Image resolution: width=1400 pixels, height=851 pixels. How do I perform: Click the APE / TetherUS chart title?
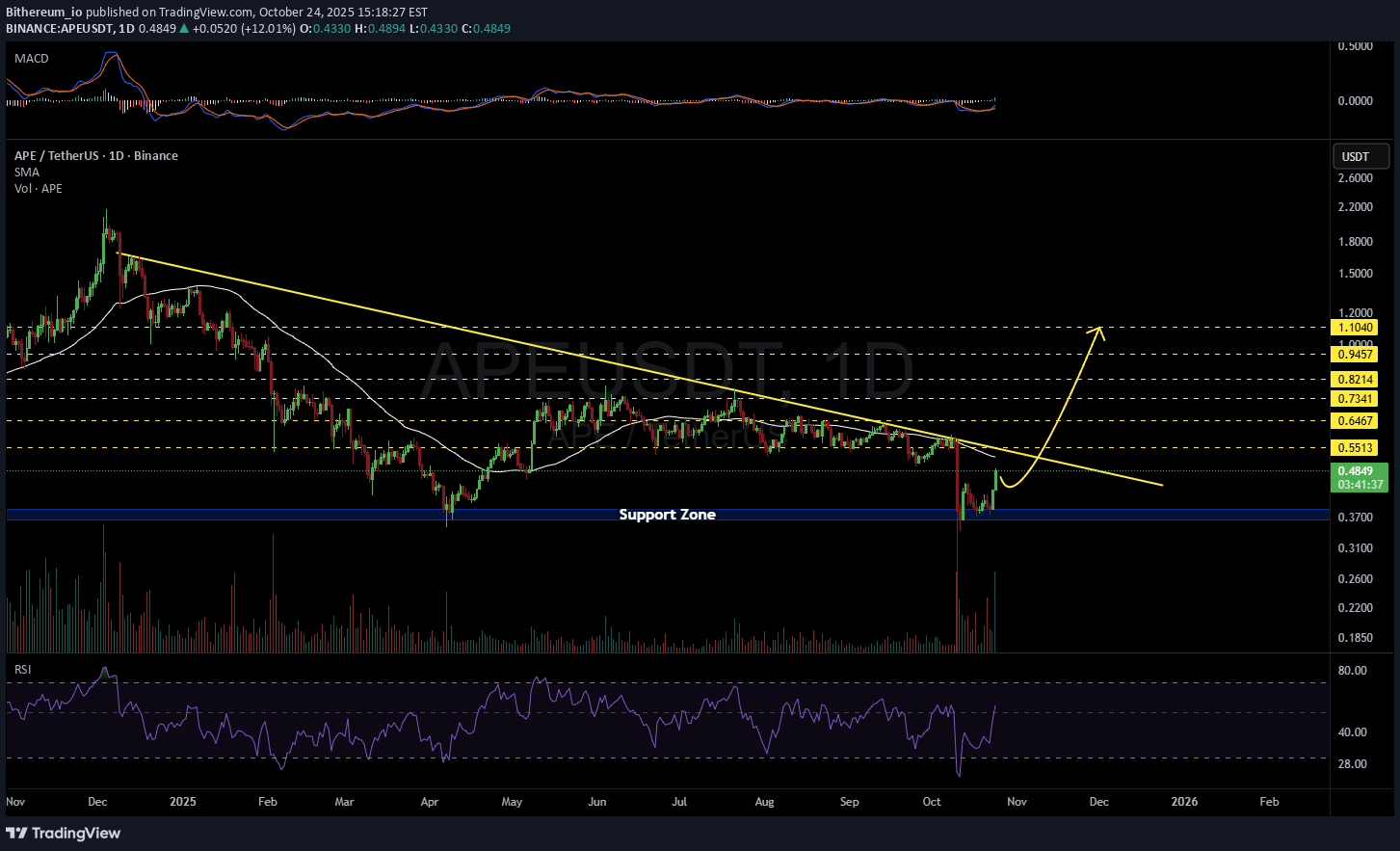[x=95, y=156]
